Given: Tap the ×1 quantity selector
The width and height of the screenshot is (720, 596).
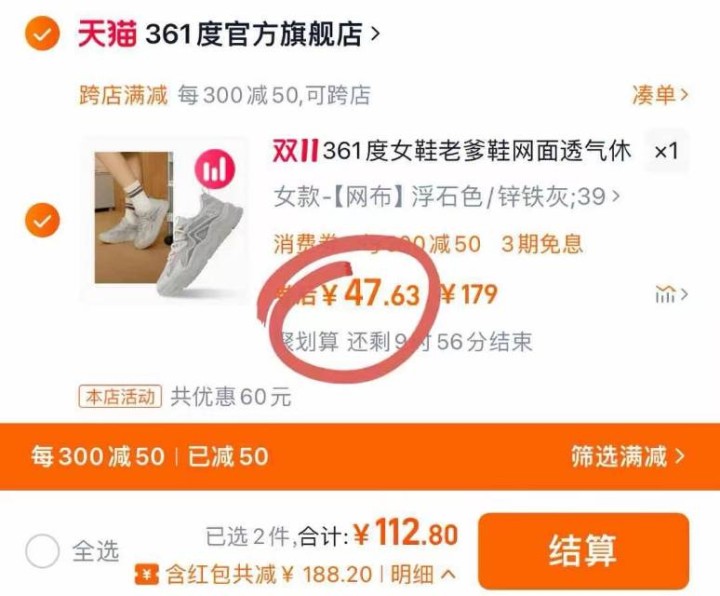Looking at the screenshot, I should click(x=666, y=151).
